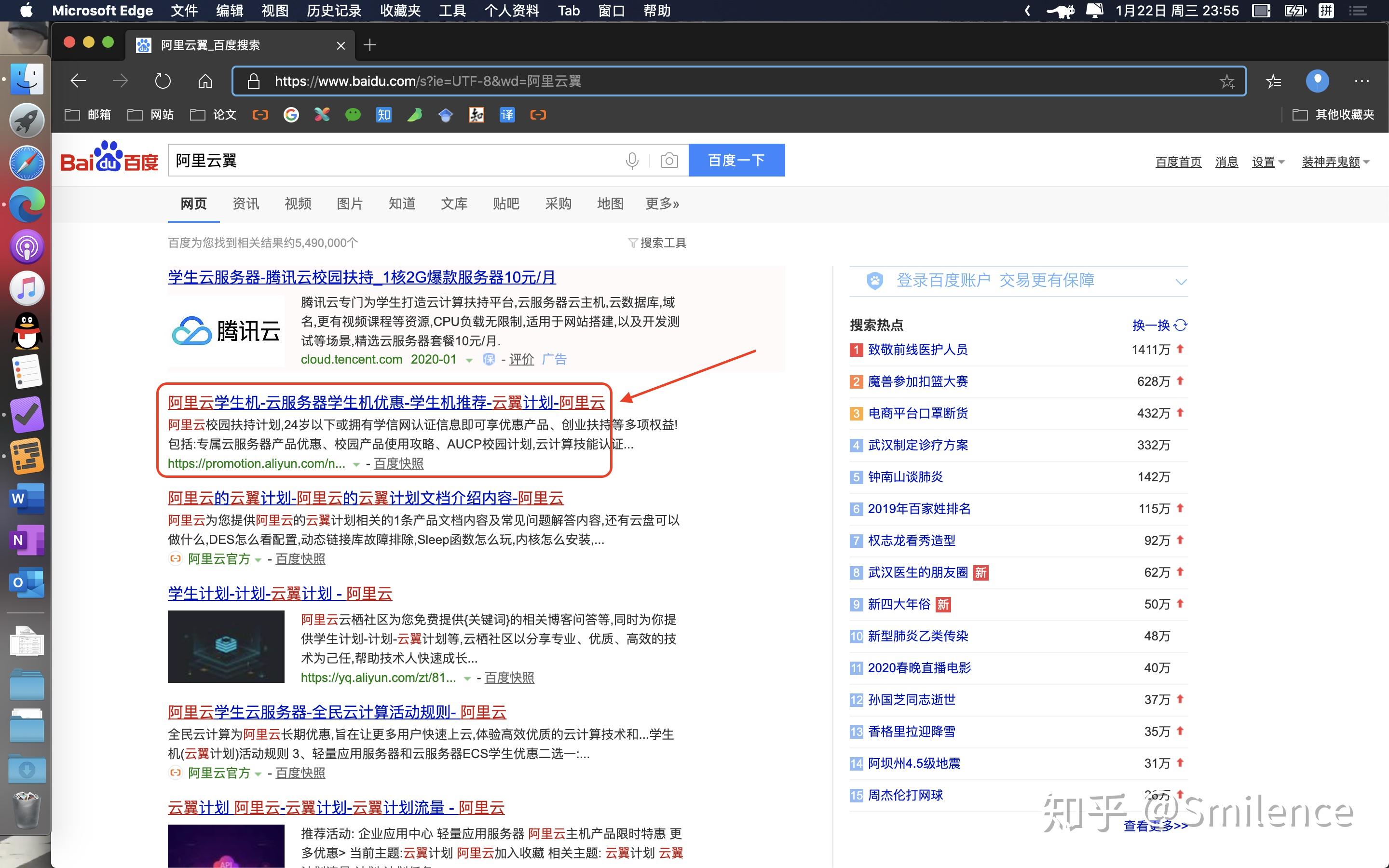
Task: Open the 译 translate bookmark icon
Action: pyautogui.click(x=507, y=115)
